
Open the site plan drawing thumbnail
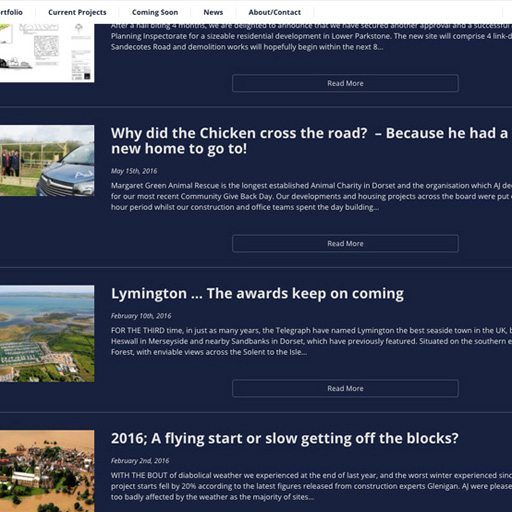point(47,53)
